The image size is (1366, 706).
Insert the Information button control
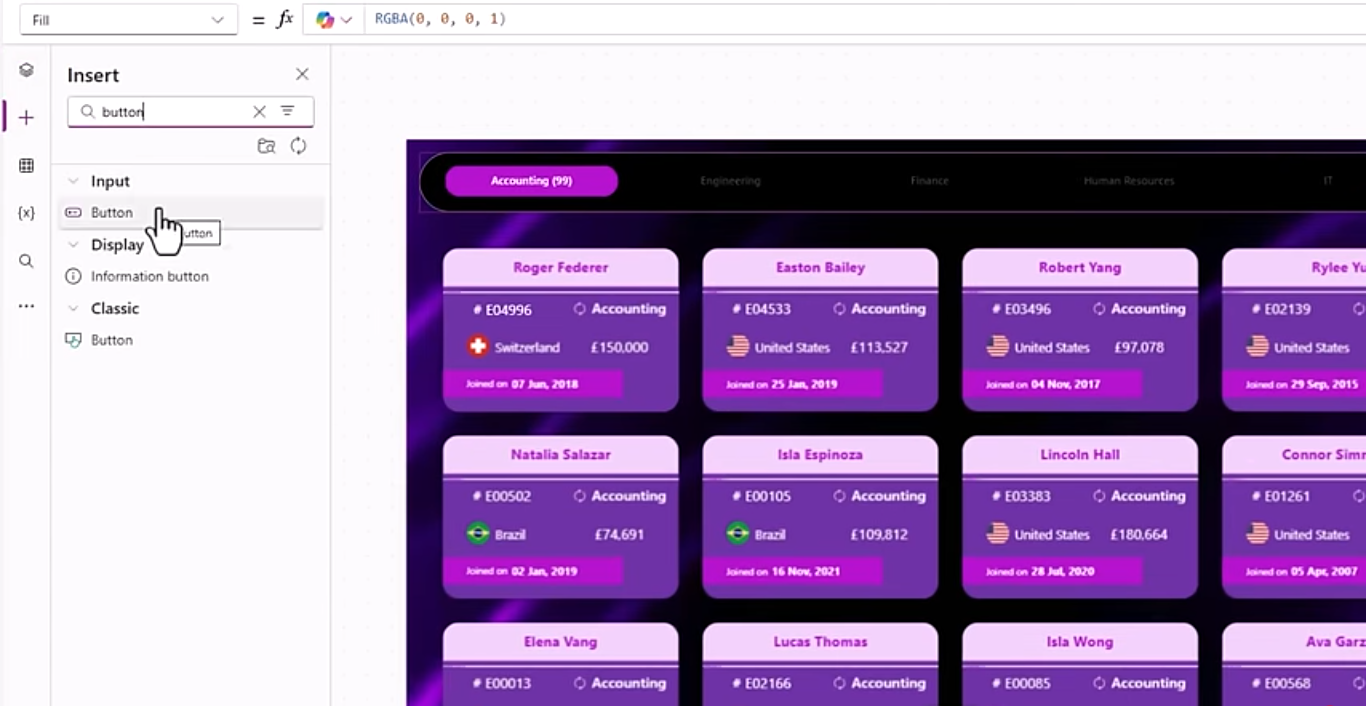[149, 276]
